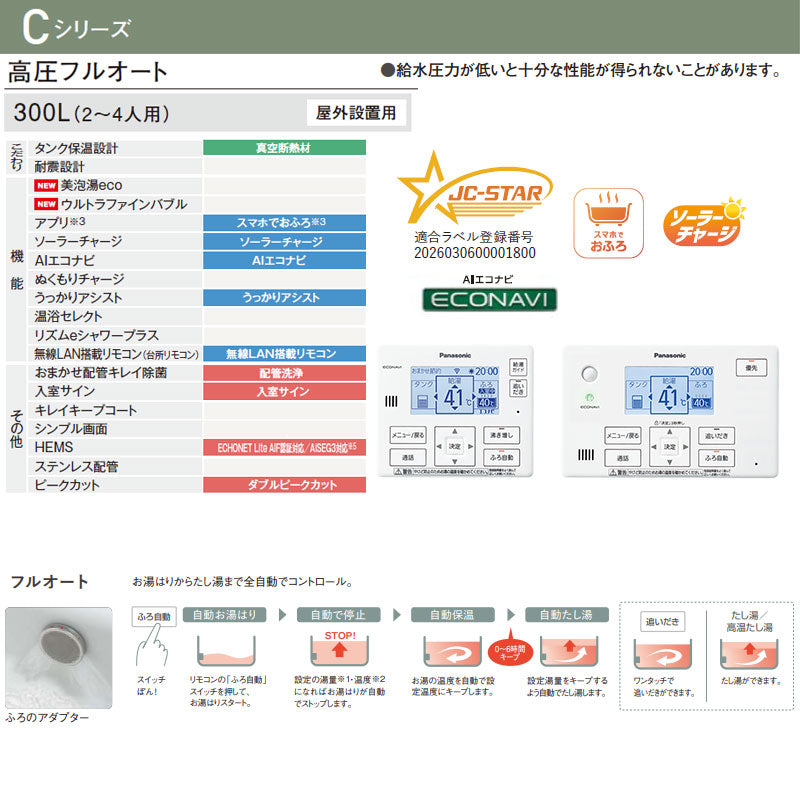Viewport: 800px width, 800px height.
Task: Click the arrow between 自動で停止 and 自動保温
Action: coord(396,615)
